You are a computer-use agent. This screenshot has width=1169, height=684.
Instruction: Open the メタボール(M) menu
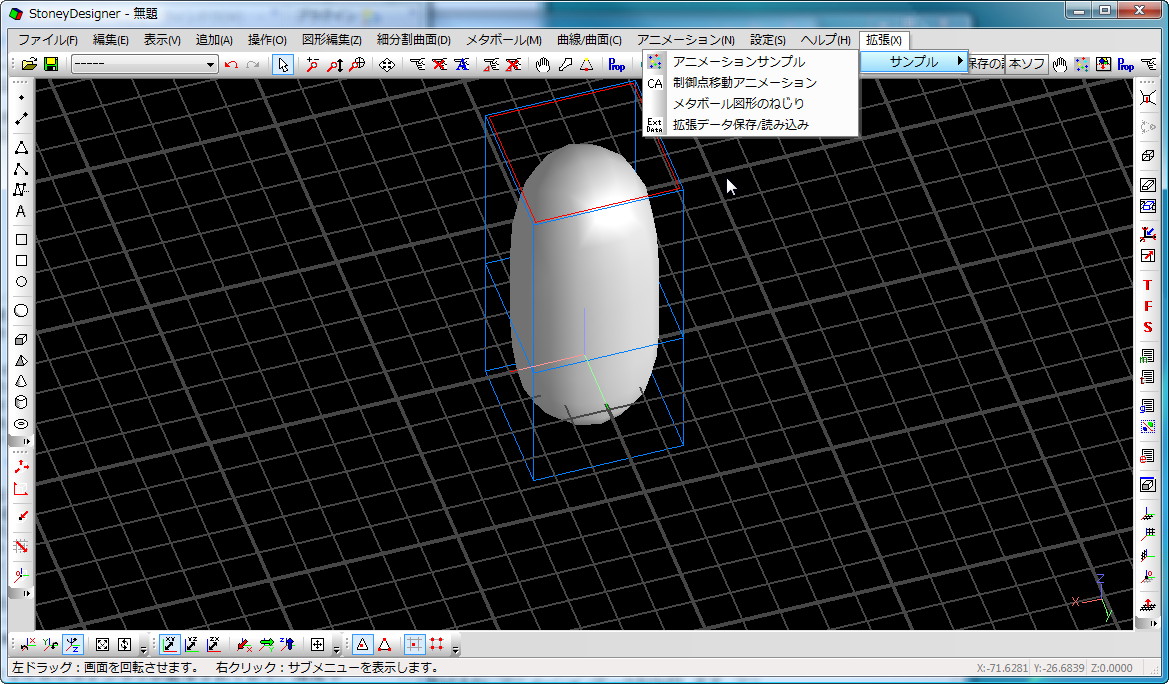tap(504, 40)
